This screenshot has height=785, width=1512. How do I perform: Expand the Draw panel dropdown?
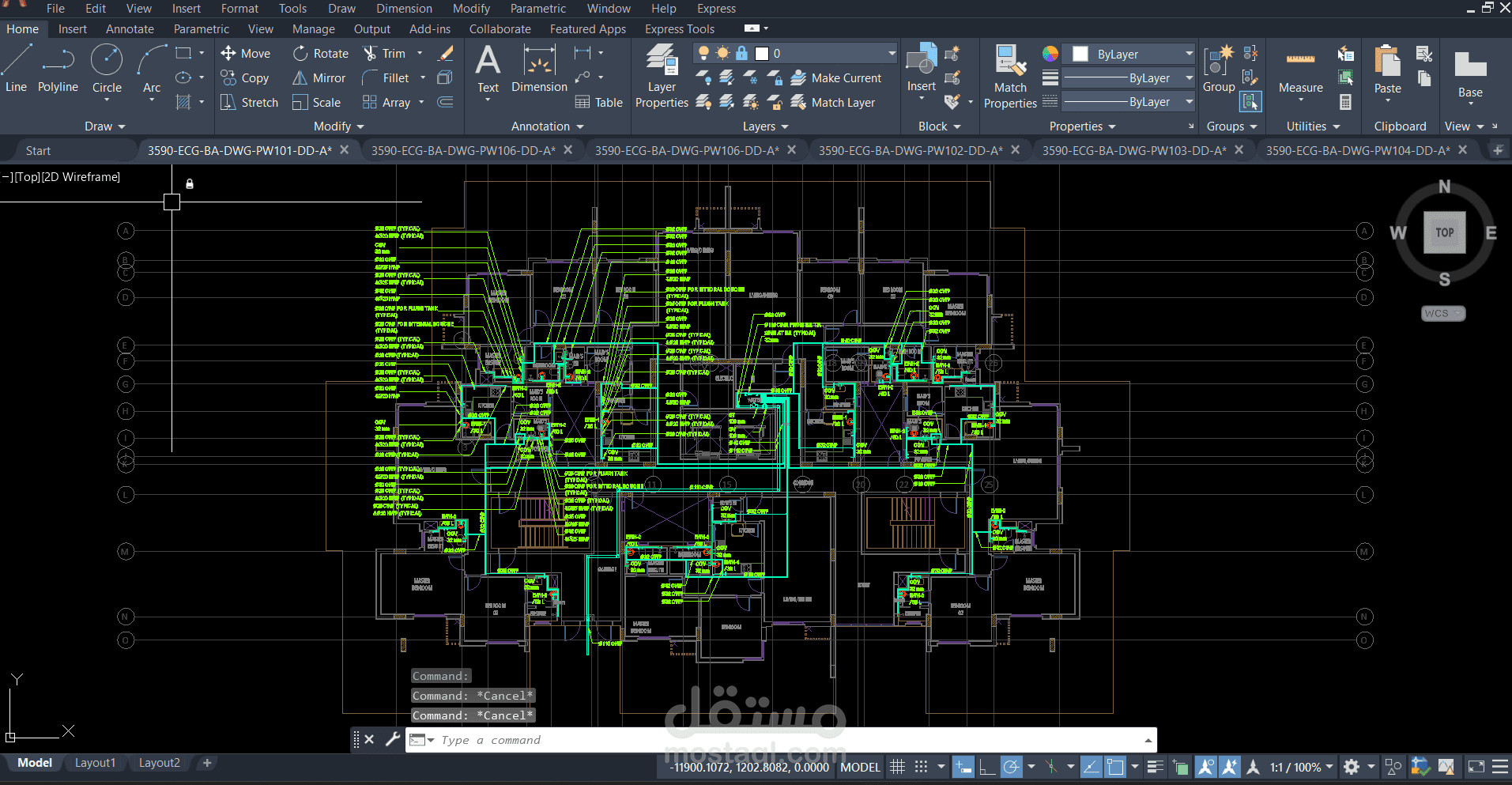pos(104,126)
